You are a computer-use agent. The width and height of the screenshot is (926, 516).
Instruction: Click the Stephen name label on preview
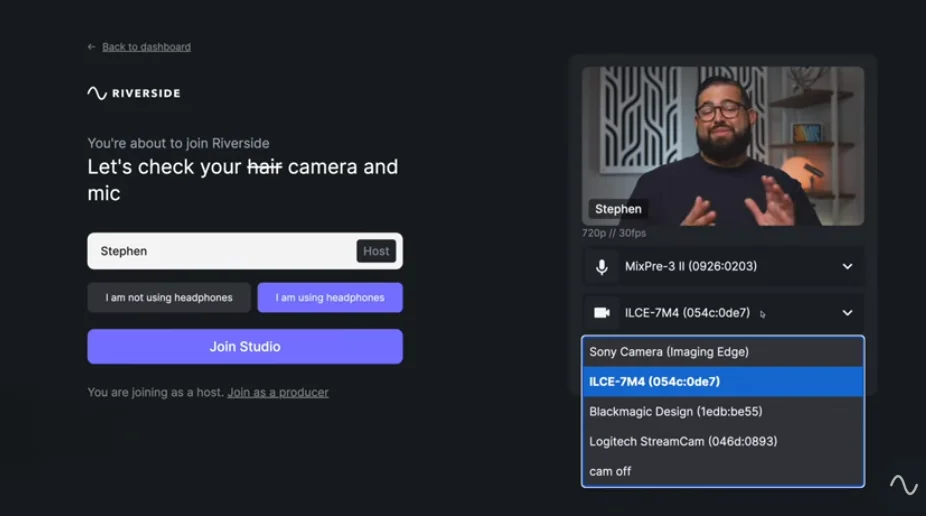618,209
